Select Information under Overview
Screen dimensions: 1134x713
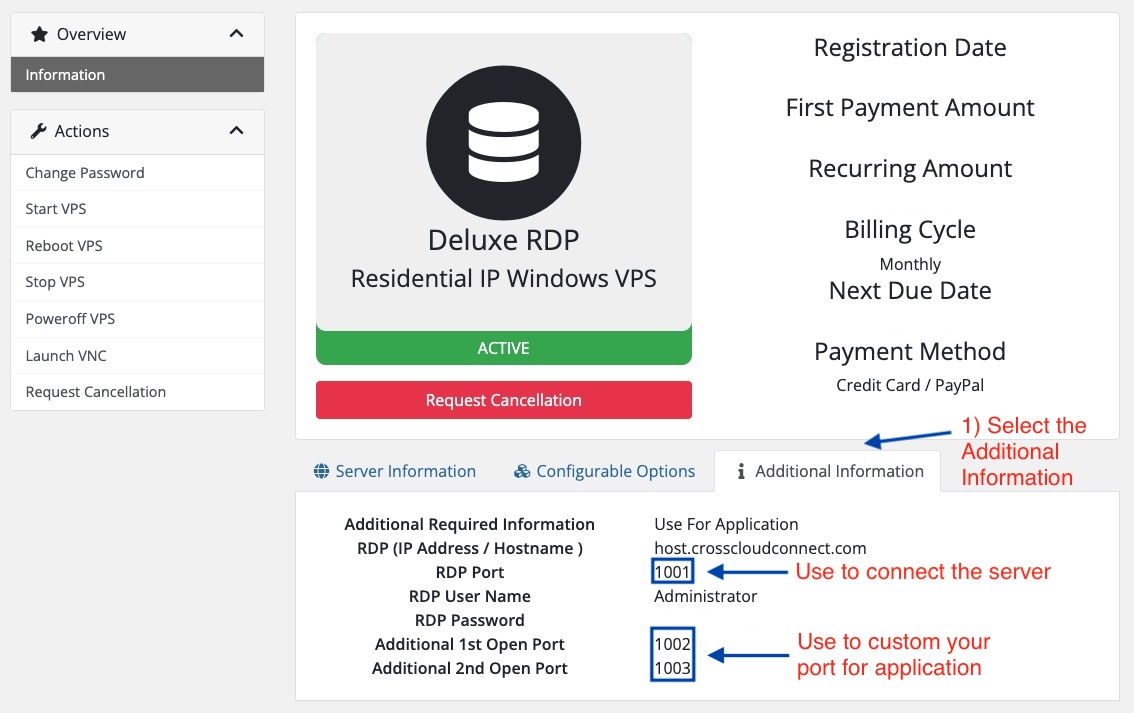pyautogui.click(x=65, y=74)
